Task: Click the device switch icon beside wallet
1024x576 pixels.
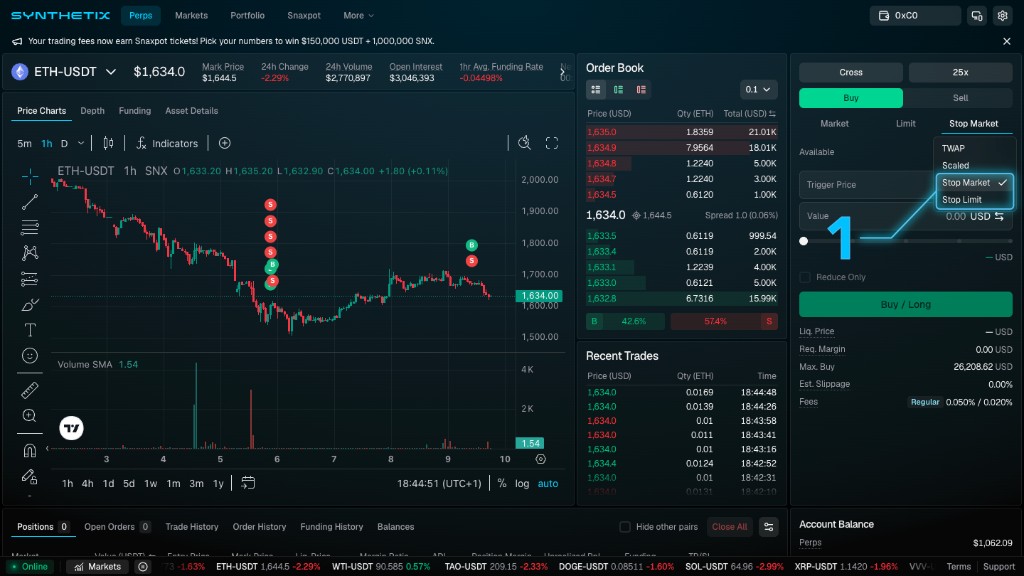Action: point(977,16)
